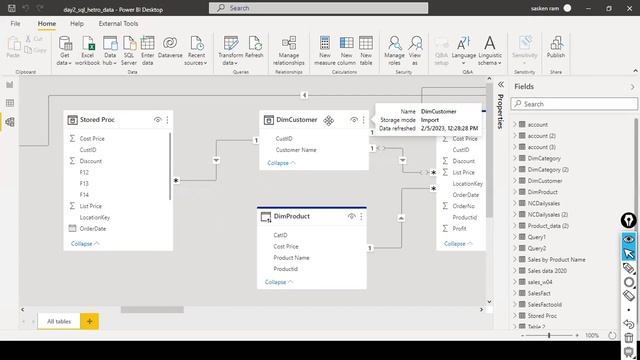Collapse the Stored Proc table card
Viewport: 640px width, 360px height.
coord(85,244)
